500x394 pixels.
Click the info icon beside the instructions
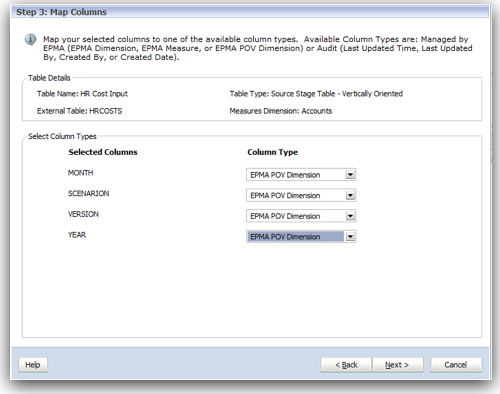pos(31,40)
